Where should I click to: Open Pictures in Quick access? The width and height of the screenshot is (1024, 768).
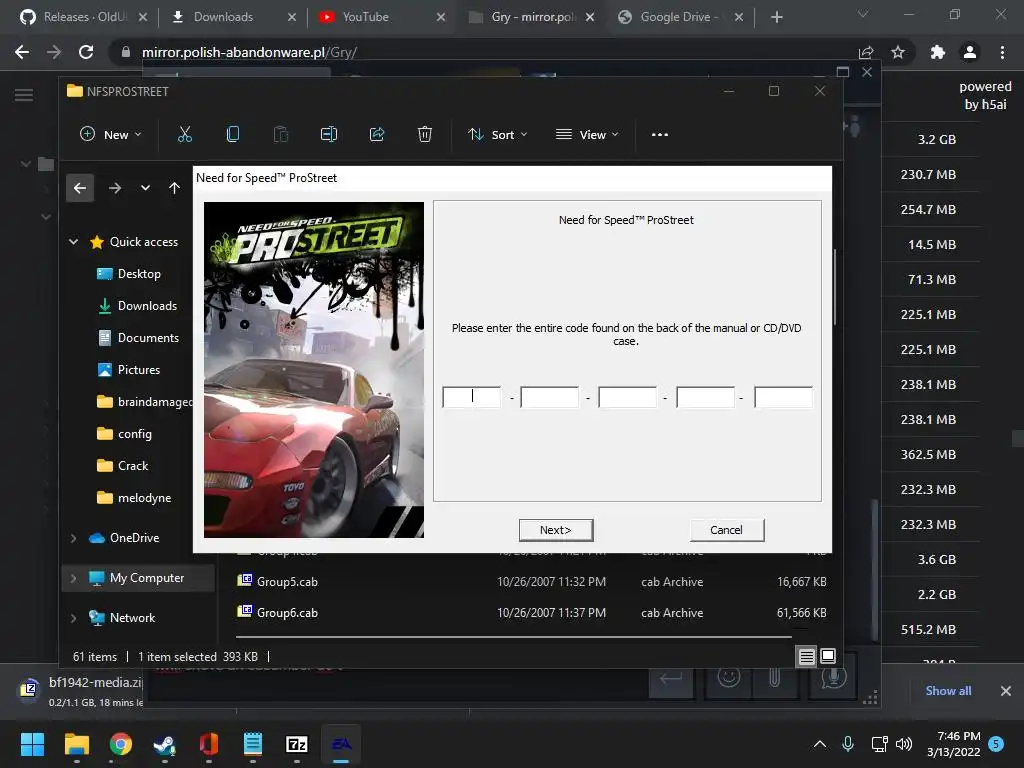[129, 370]
